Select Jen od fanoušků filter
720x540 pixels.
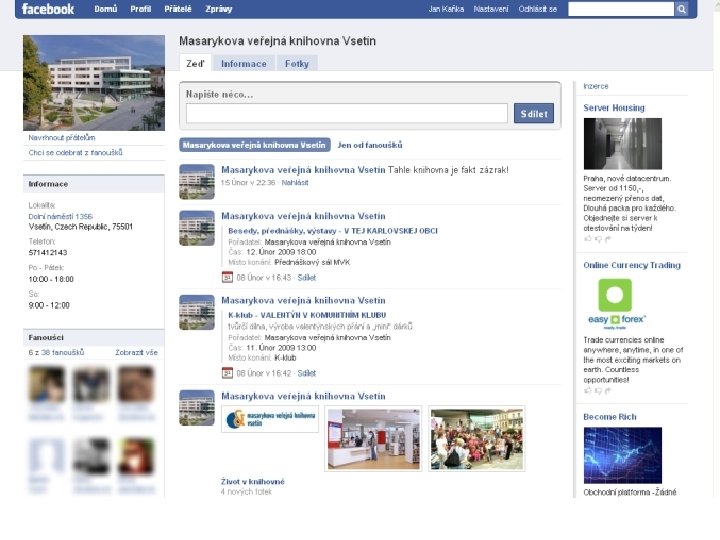(370, 145)
